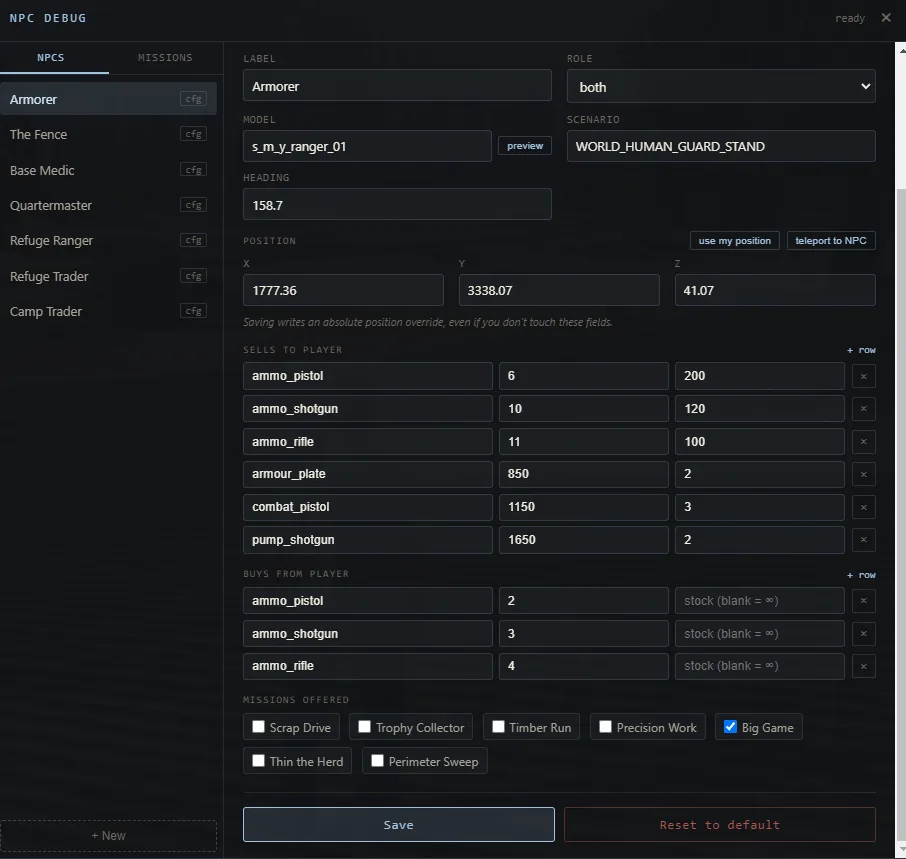This screenshot has height=859, width=906.
Task: Remove the pump_shotgun sells row
Action: pyautogui.click(x=863, y=540)
